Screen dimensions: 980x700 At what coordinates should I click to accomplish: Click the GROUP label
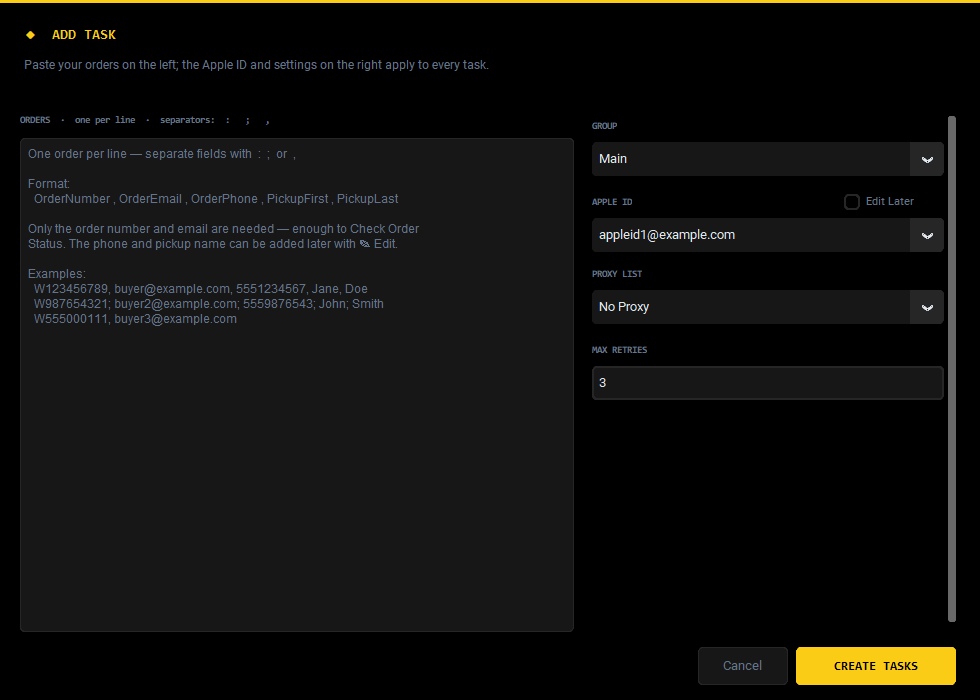[x=604, y=126]
